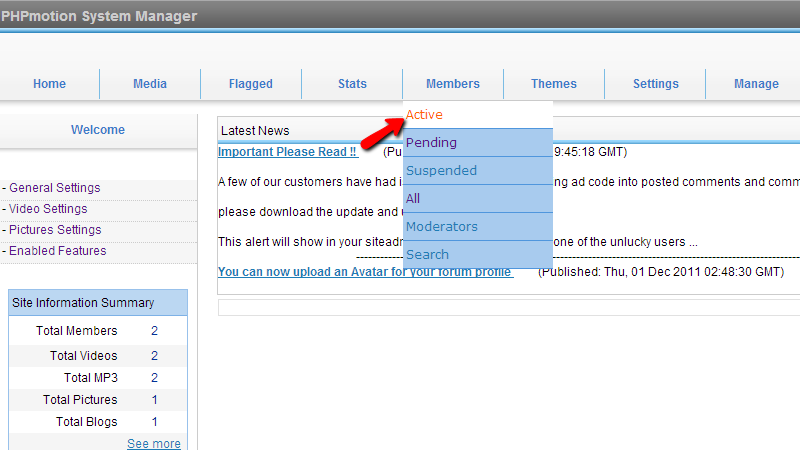Viewport: 800px width, 450px height.
Task: Click the Total MP3 label
Action: pos(91,378)
